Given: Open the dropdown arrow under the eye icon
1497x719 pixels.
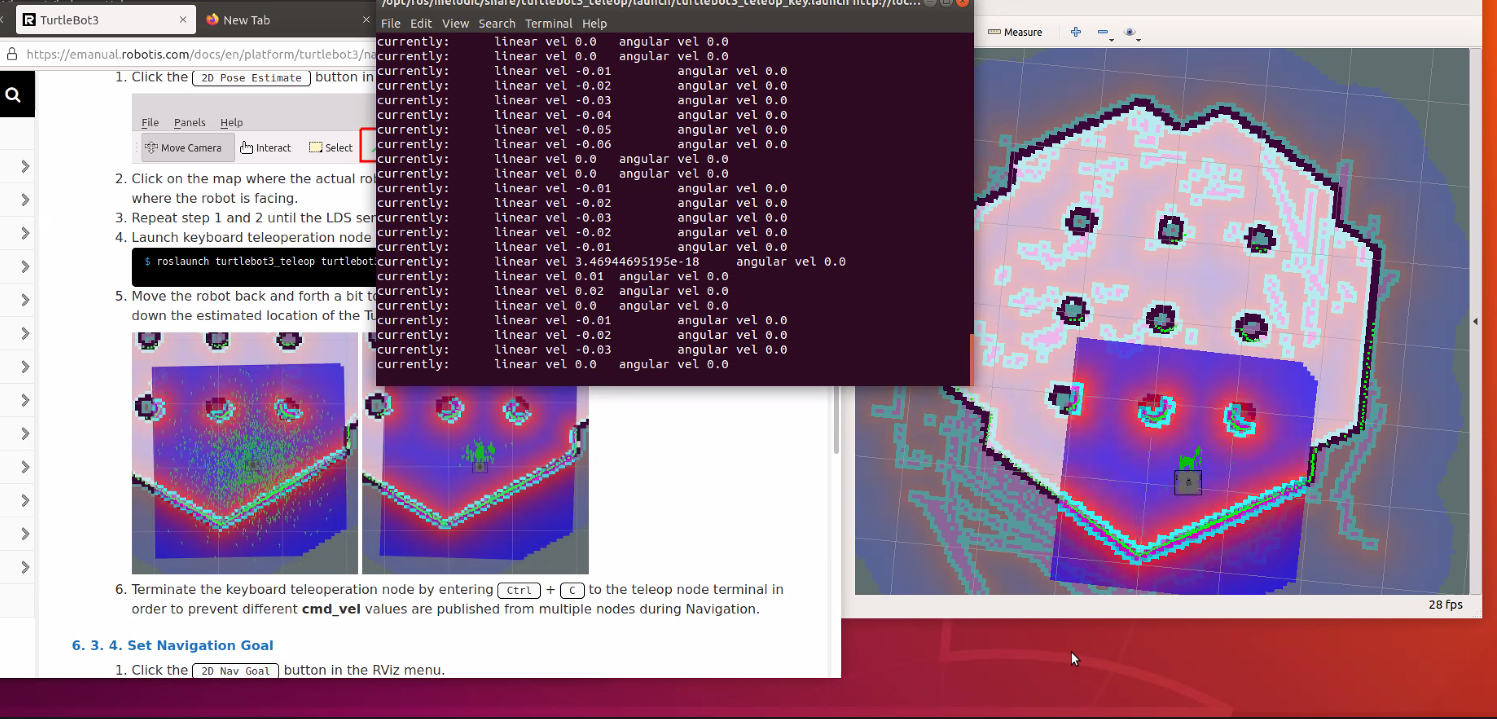Looking at the screenshot, I should (1138, 40).
